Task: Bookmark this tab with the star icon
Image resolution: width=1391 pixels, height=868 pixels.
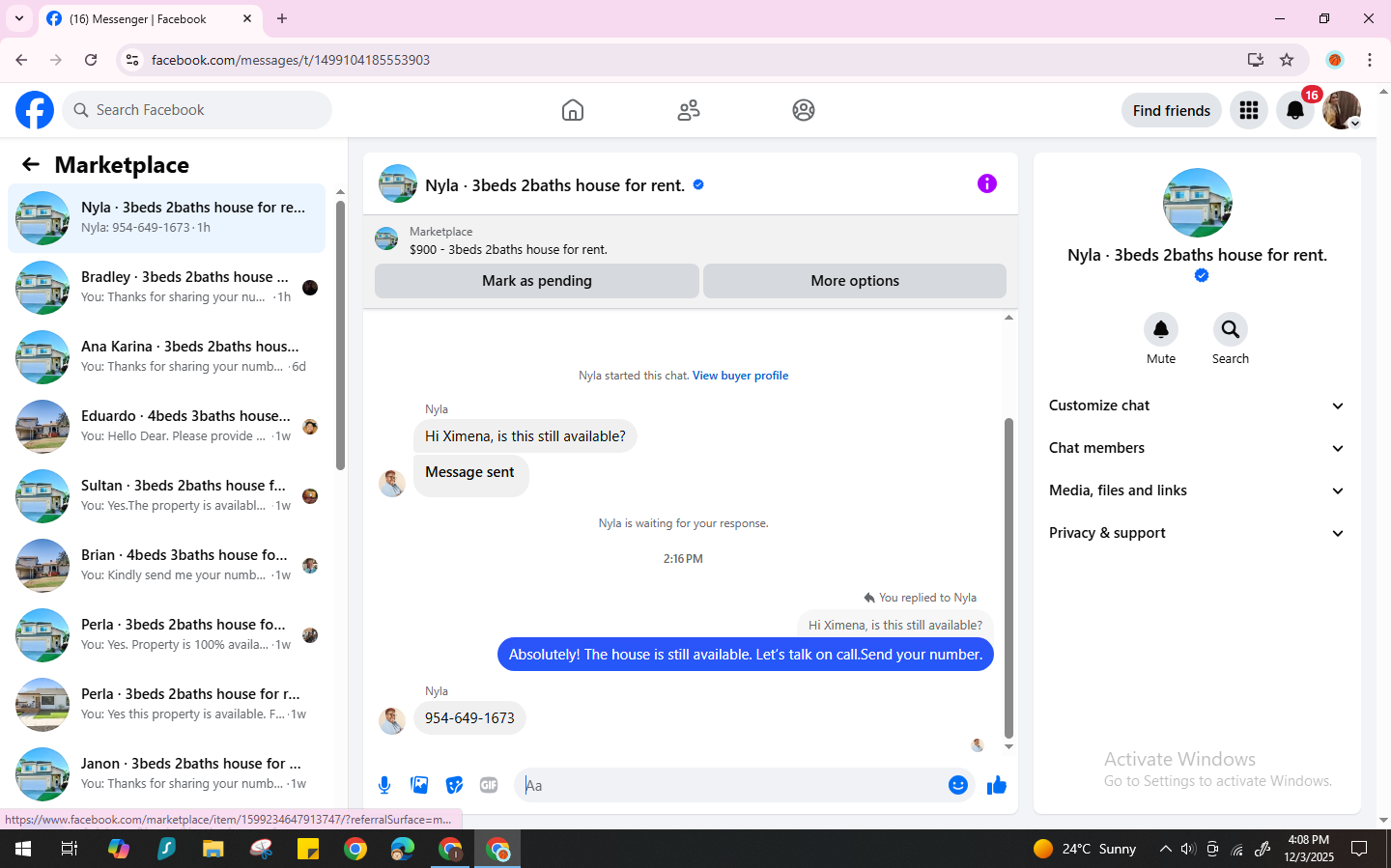Action: pos(1287,60)
